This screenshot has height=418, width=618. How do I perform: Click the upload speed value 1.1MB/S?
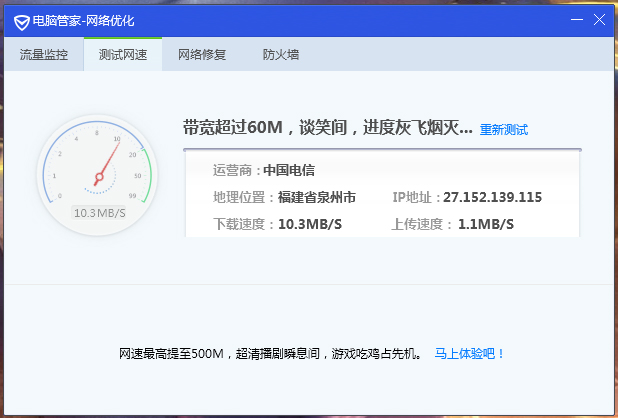tap(486, 224)
